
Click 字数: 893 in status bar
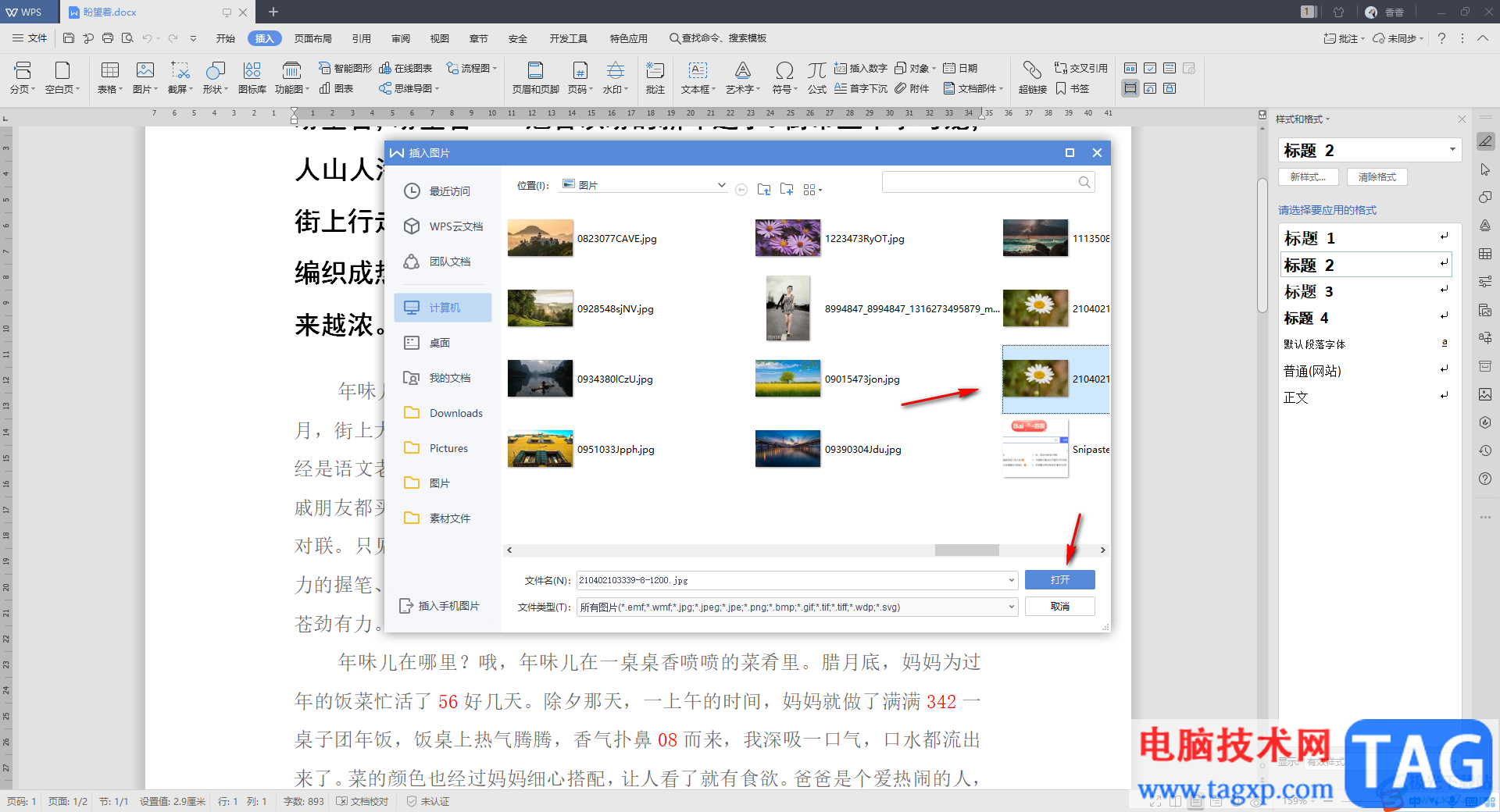[303, 801]
